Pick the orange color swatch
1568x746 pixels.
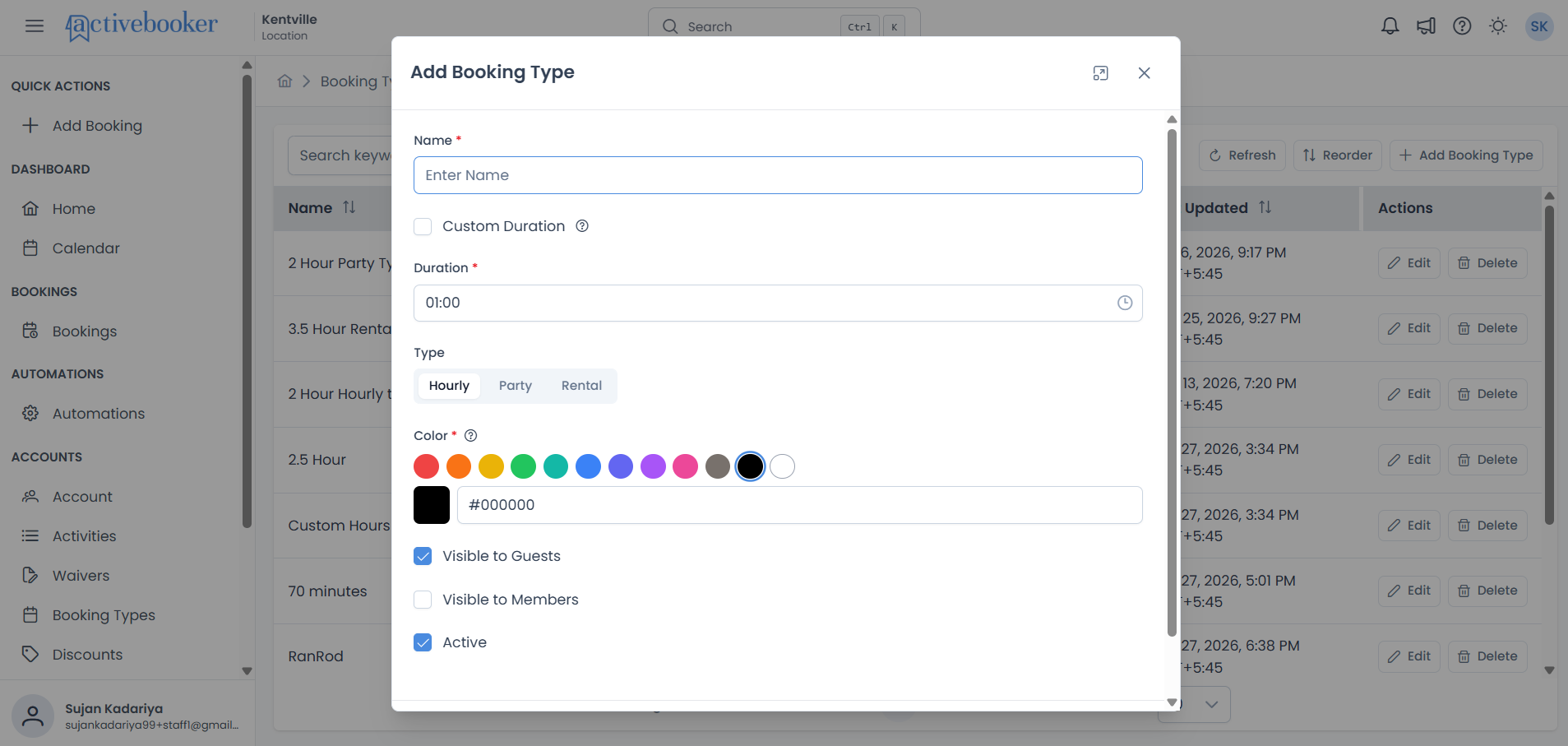point(459,466)
